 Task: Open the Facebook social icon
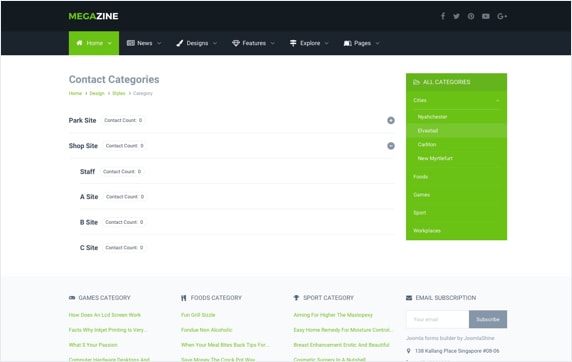[443, 16]
